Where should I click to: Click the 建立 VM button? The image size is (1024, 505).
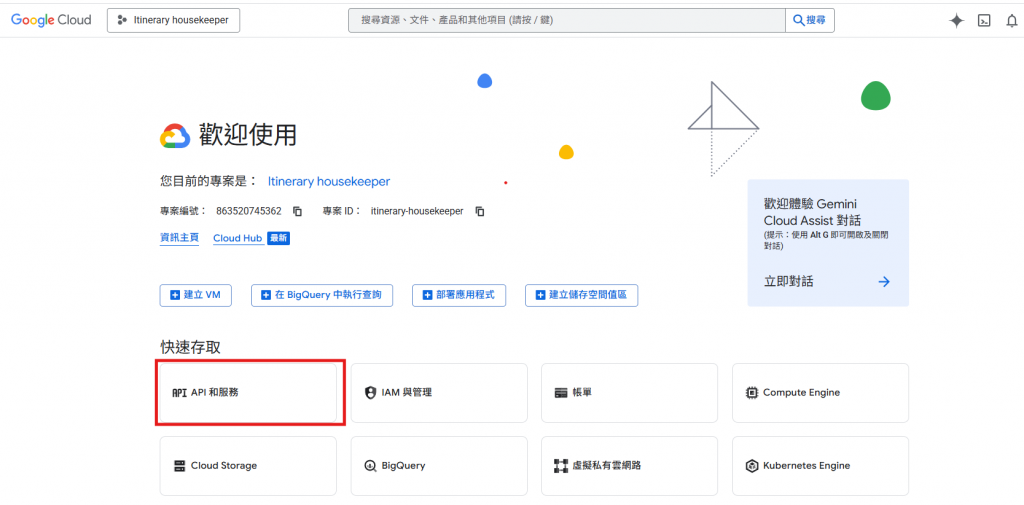(x=195, y=295)
